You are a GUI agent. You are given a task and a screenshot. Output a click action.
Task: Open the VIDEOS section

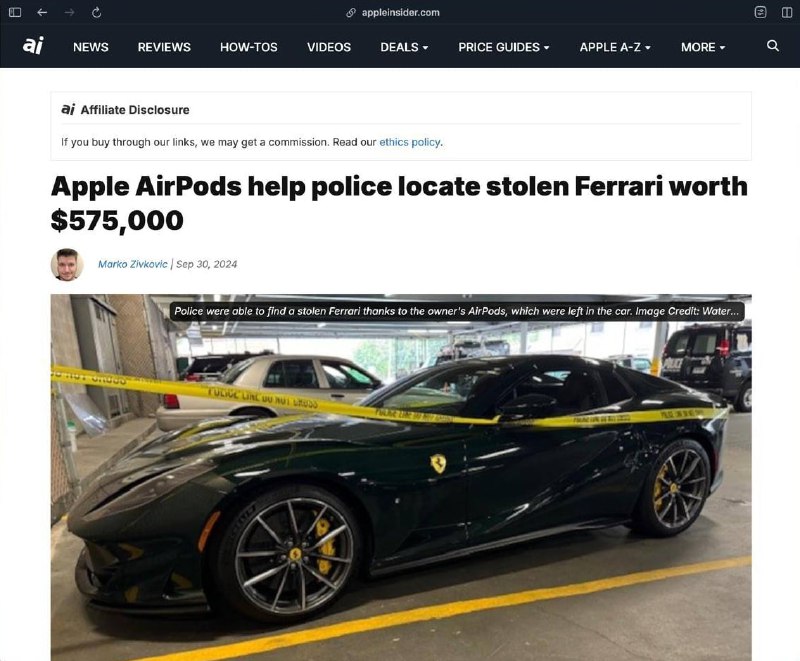point(329,47)
